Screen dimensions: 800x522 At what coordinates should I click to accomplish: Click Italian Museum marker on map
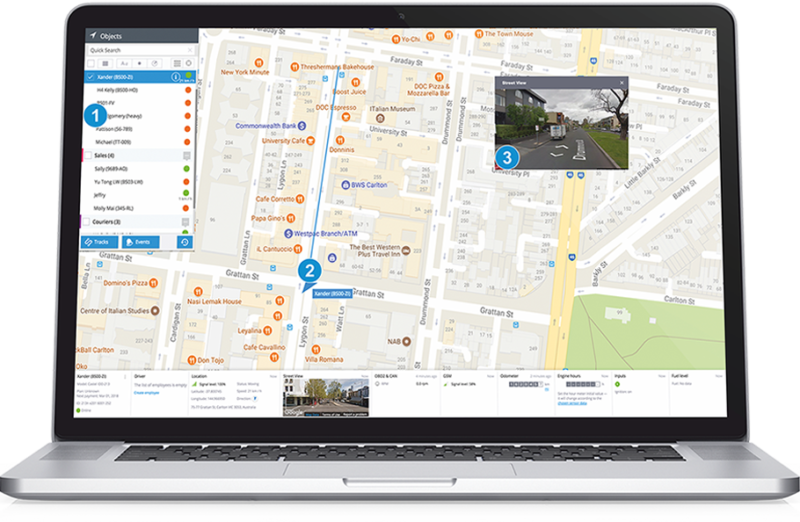(x=380, y=118)
